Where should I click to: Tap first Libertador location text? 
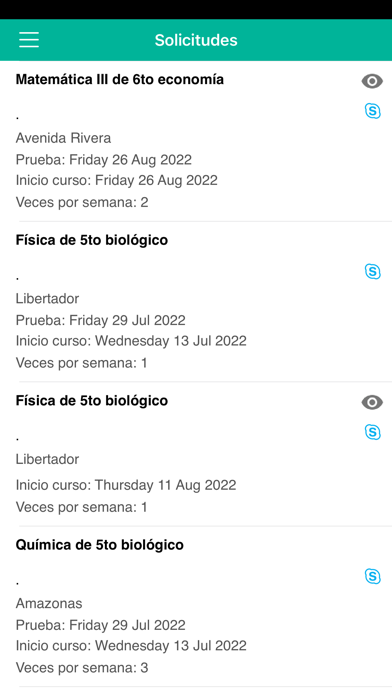(x=48, y=299)
